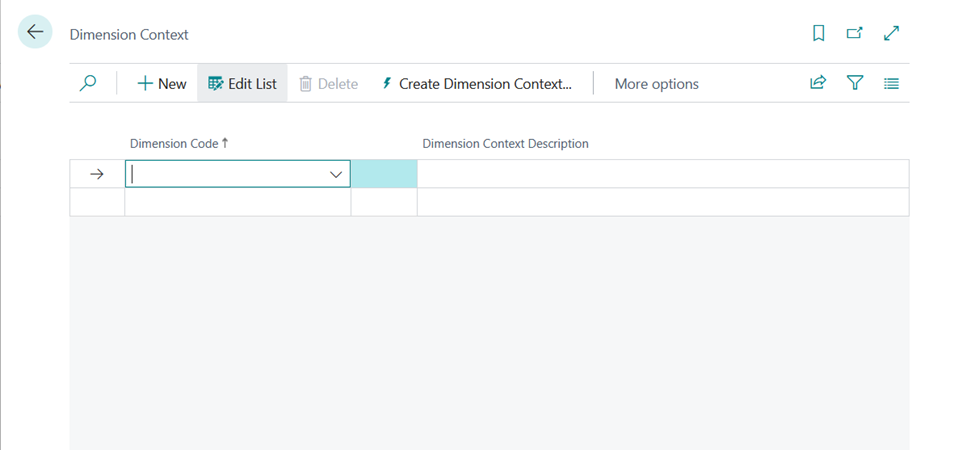975x450 pixels.
Task: Click the magnifying glass search icon
Action: coord(88,84)
